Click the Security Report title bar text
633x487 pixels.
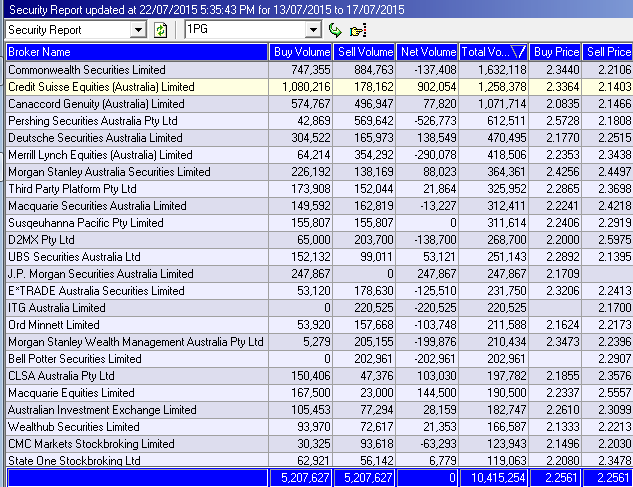pyautogui.click(x=207, y=10)
